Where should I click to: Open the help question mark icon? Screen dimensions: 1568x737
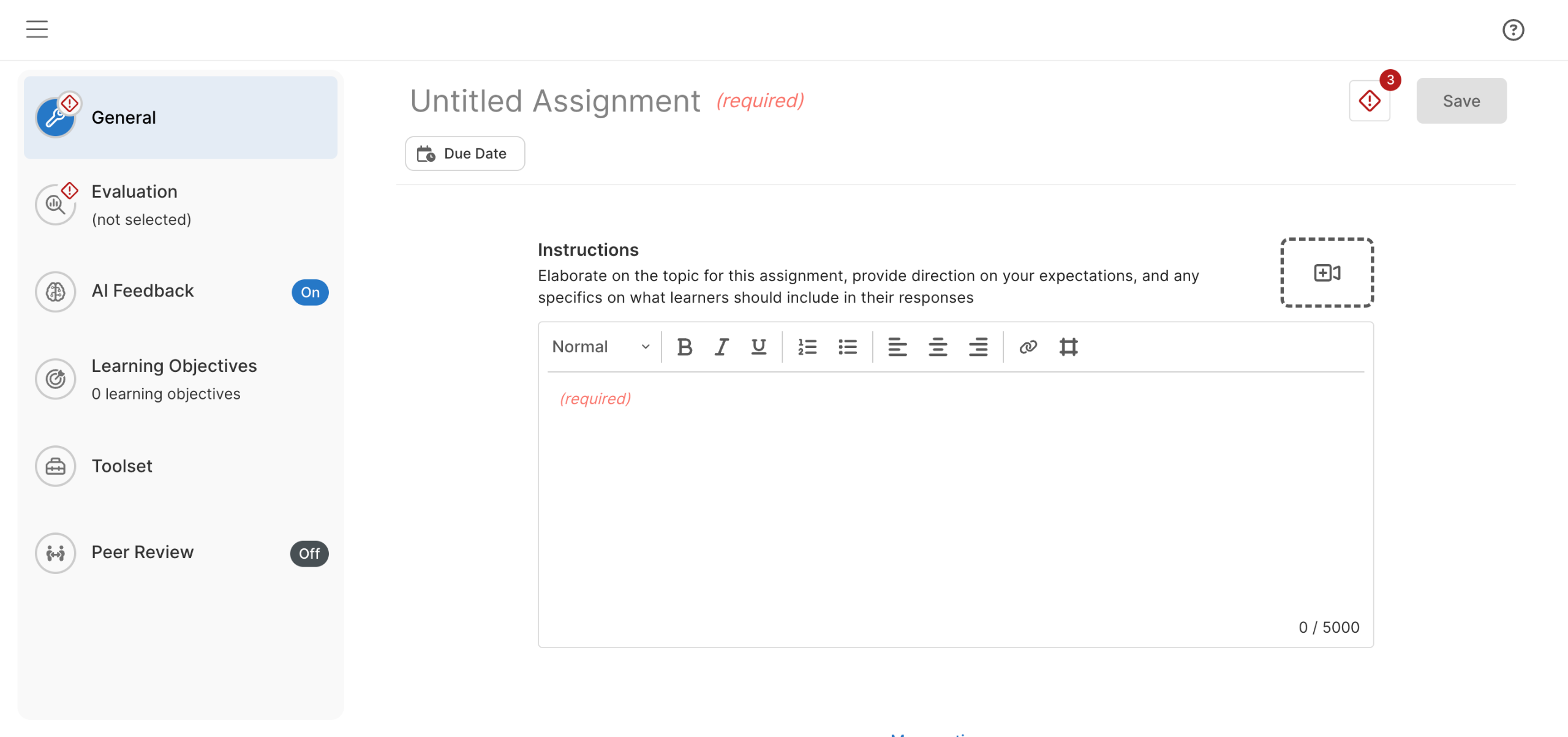[1513, 30]
